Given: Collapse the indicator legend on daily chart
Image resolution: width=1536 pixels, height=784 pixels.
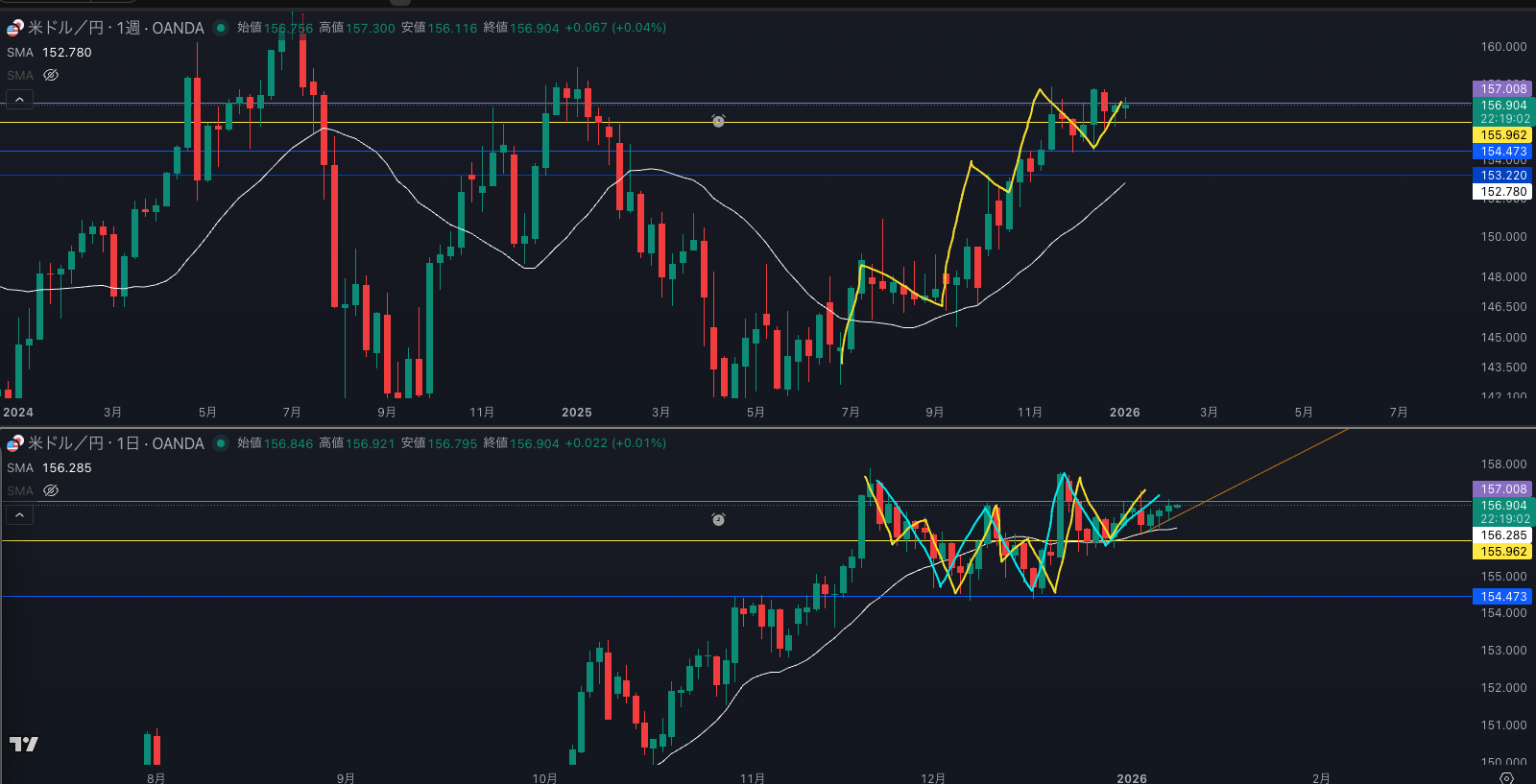Looking at the screenshot, I should [19, 515].
